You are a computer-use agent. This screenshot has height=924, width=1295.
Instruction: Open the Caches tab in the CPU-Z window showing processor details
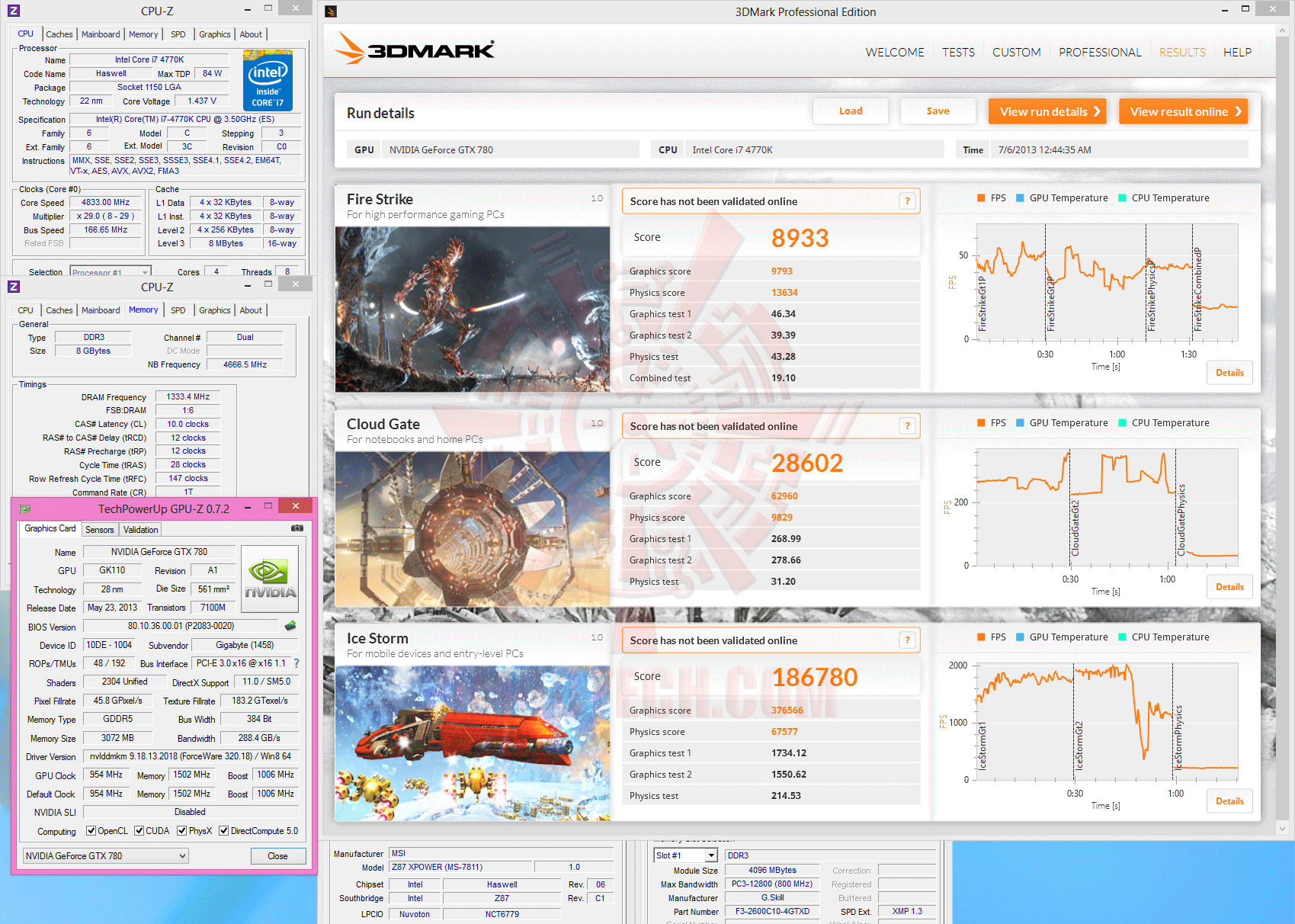(59, 34)
